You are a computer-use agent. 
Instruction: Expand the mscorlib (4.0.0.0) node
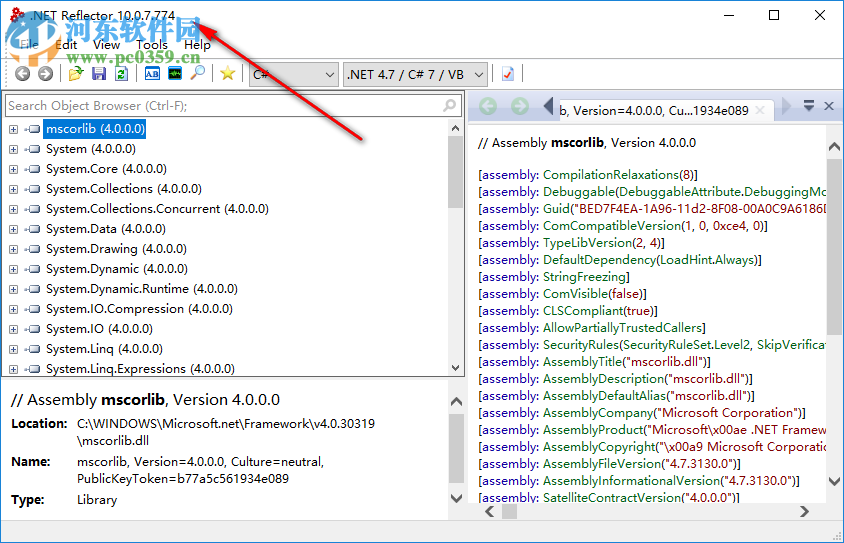click(13, 129)
